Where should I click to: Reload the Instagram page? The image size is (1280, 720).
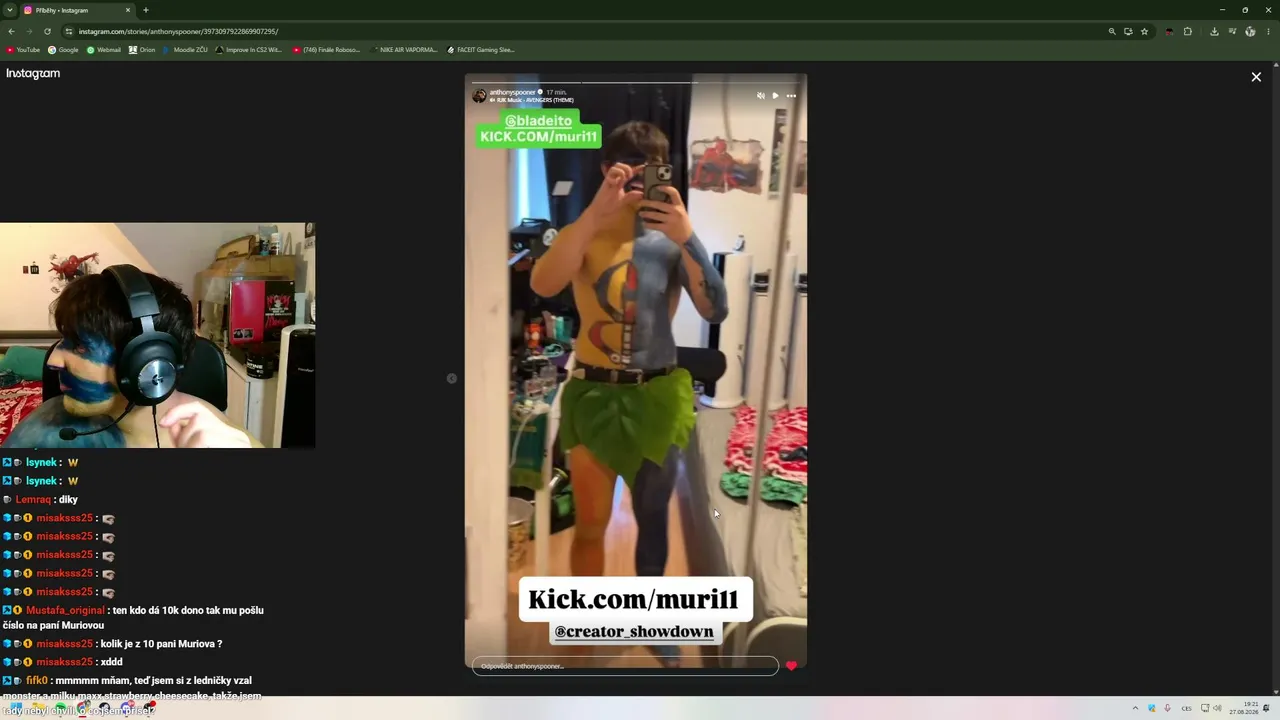pyautogui.click(x=47, y=31)
